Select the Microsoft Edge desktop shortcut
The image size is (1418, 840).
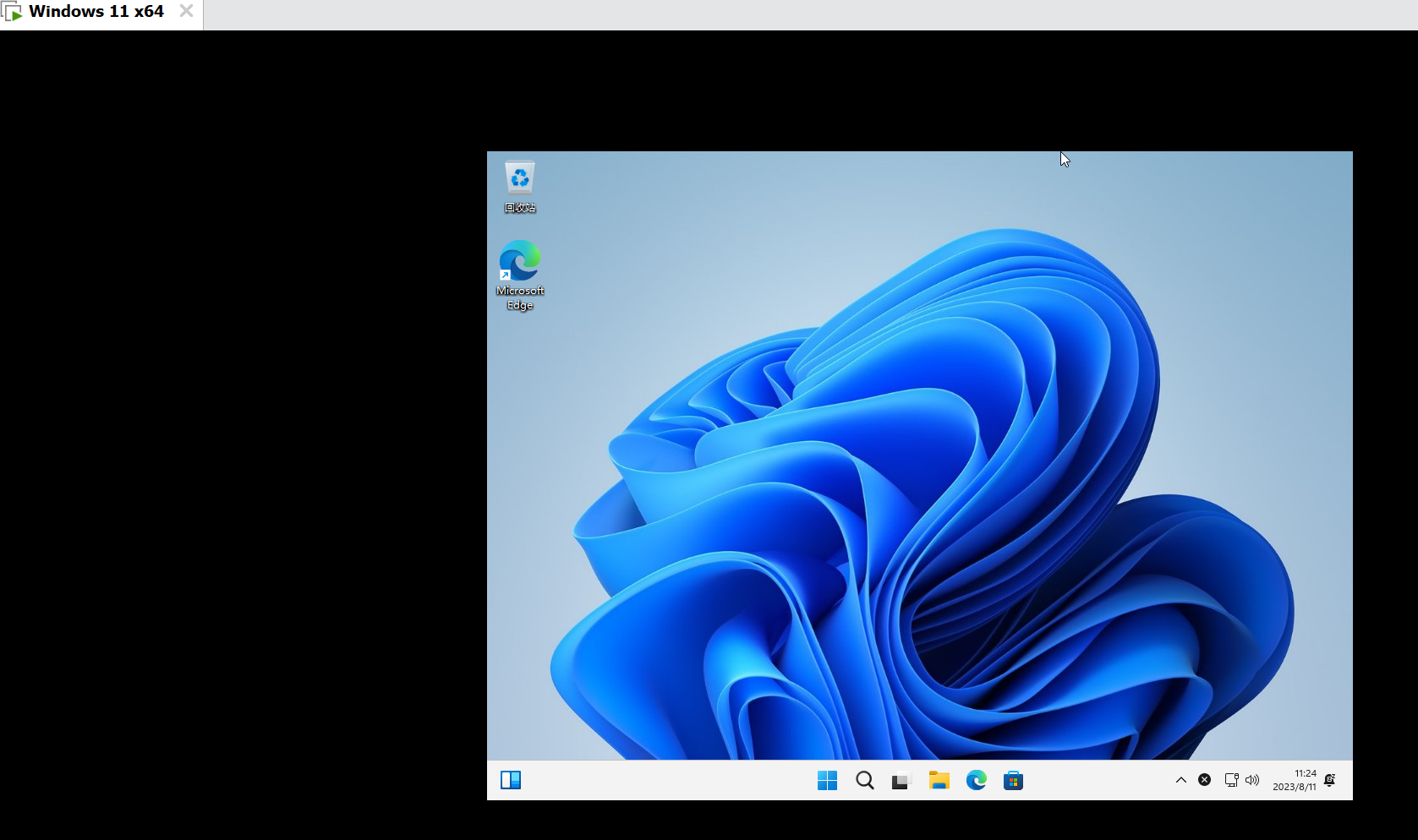(x=520, y=275)
